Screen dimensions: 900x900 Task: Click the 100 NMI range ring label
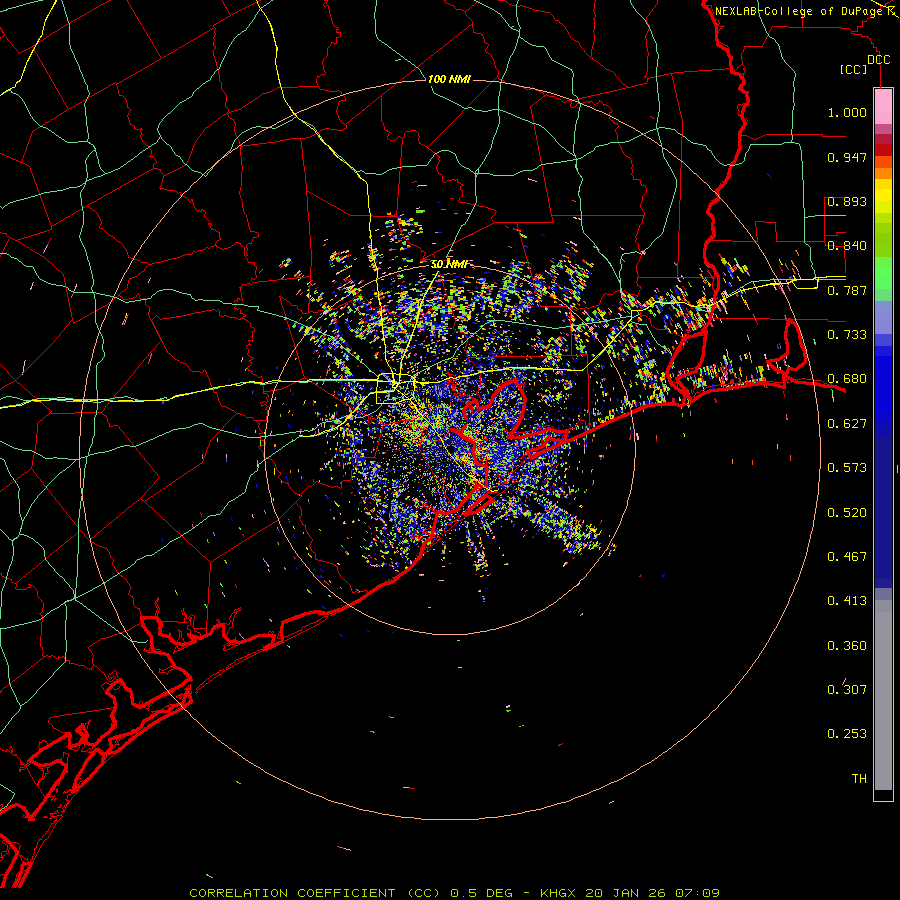tap(449, 79)
